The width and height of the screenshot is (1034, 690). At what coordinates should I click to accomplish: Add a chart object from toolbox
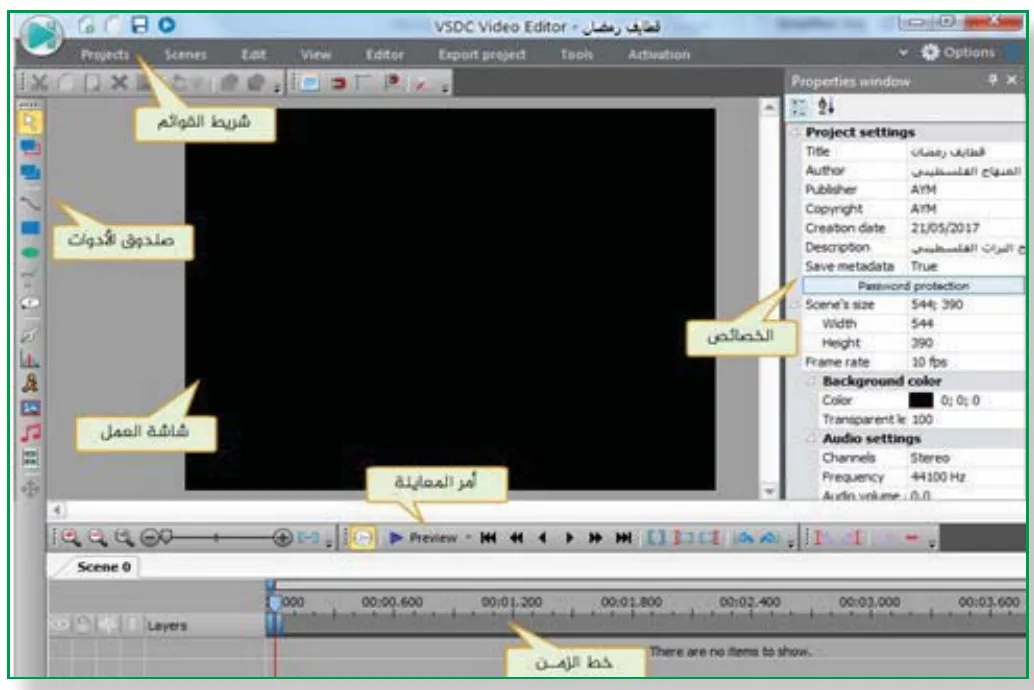pos(30,360)
